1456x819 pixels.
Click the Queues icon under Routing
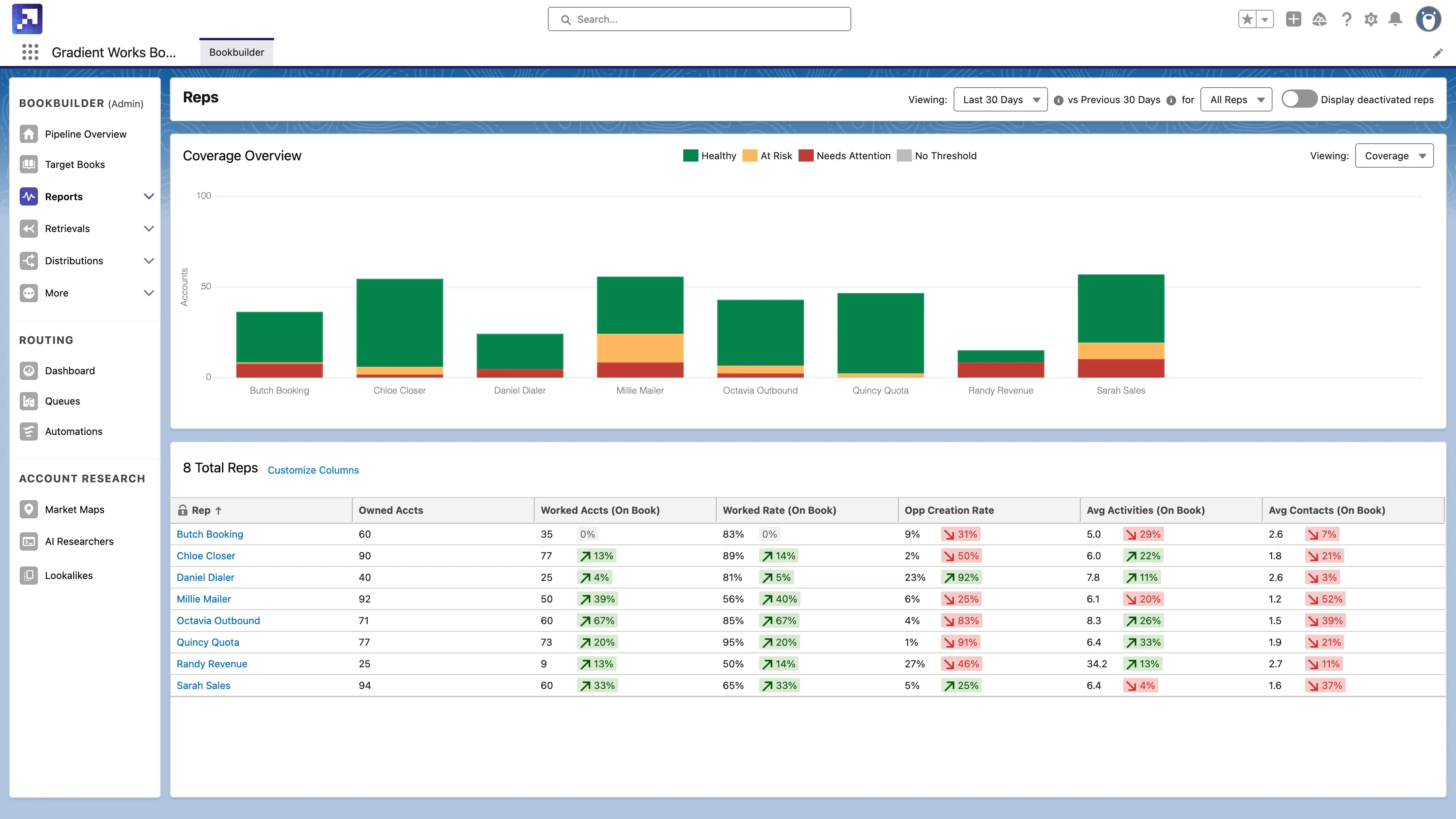point(28,401)
